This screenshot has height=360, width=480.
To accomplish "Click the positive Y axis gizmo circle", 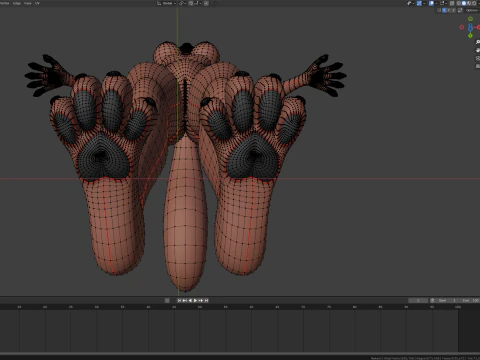I will 470,19.
